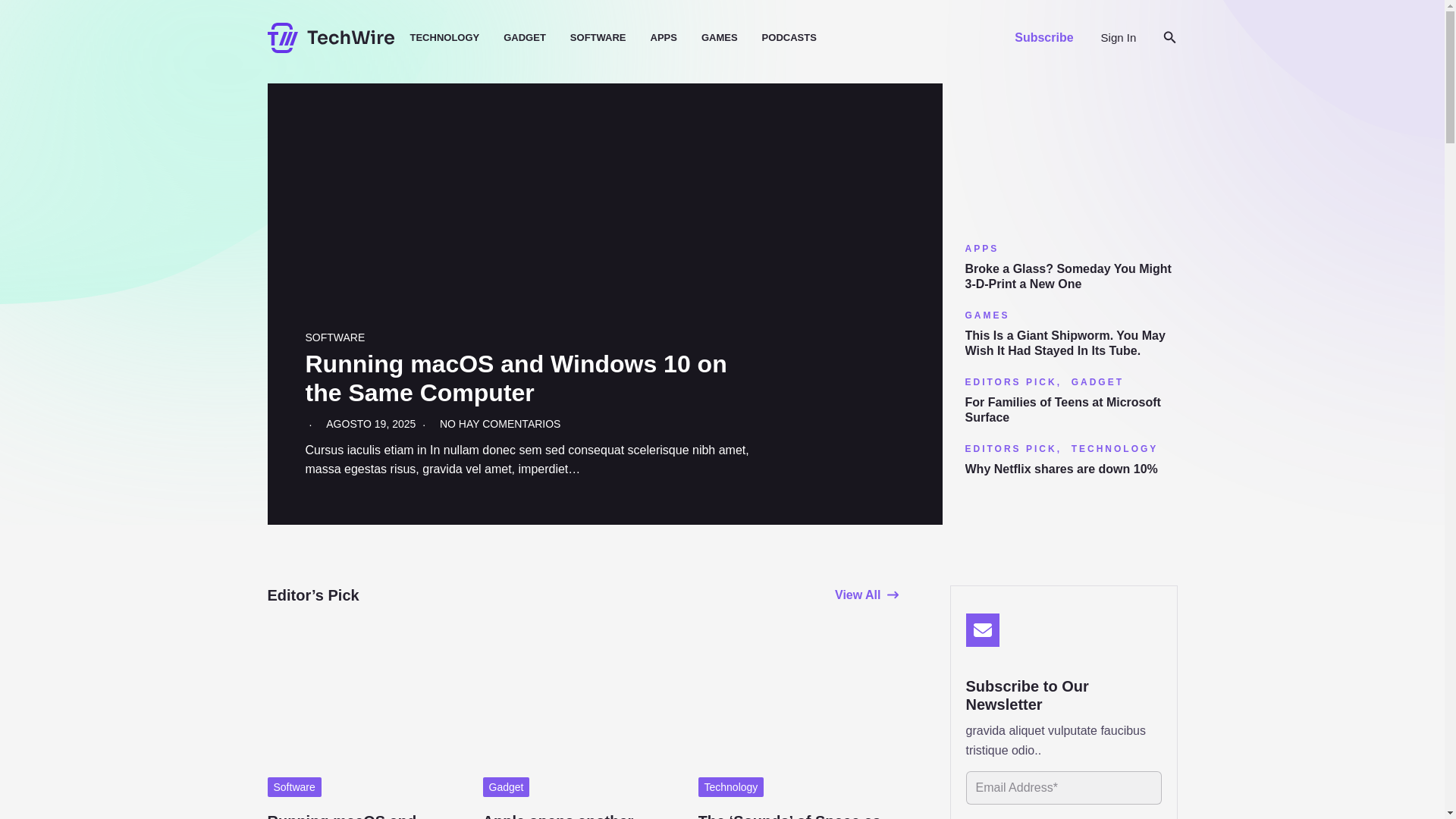The image size is (1456, 819).
Task: Click the featured post excerpt text
Action: click(x=527, y=460)
